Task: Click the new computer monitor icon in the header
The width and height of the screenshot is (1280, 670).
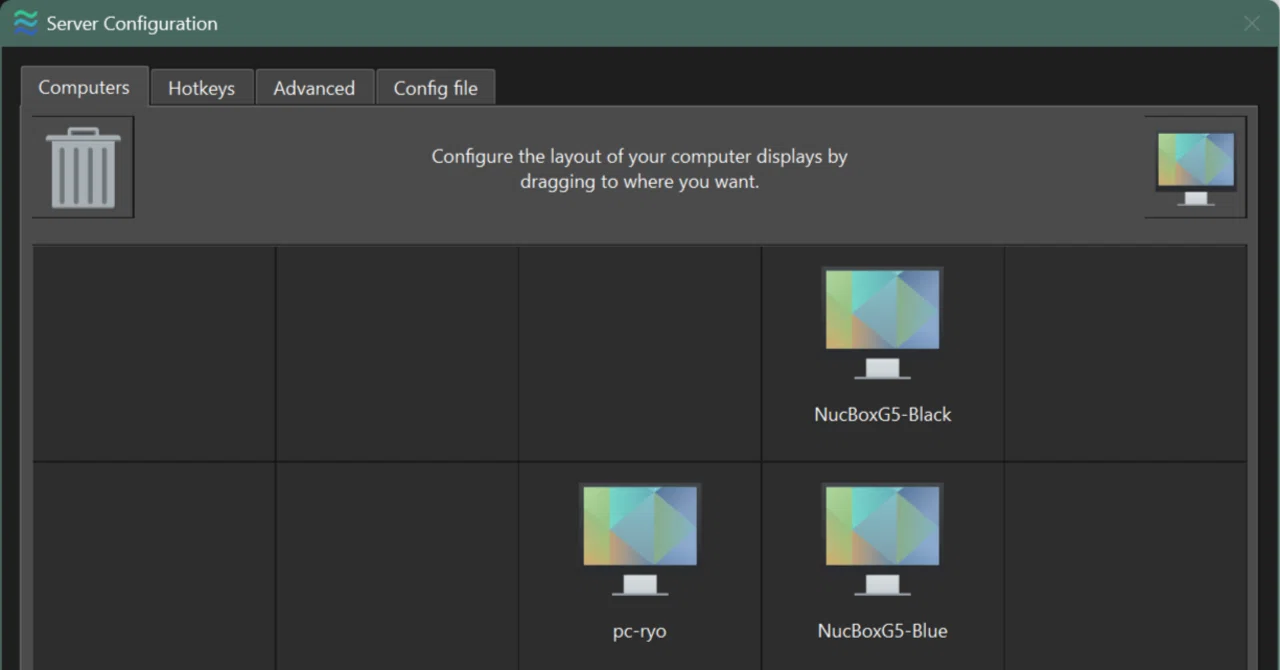Action: 1196,167
